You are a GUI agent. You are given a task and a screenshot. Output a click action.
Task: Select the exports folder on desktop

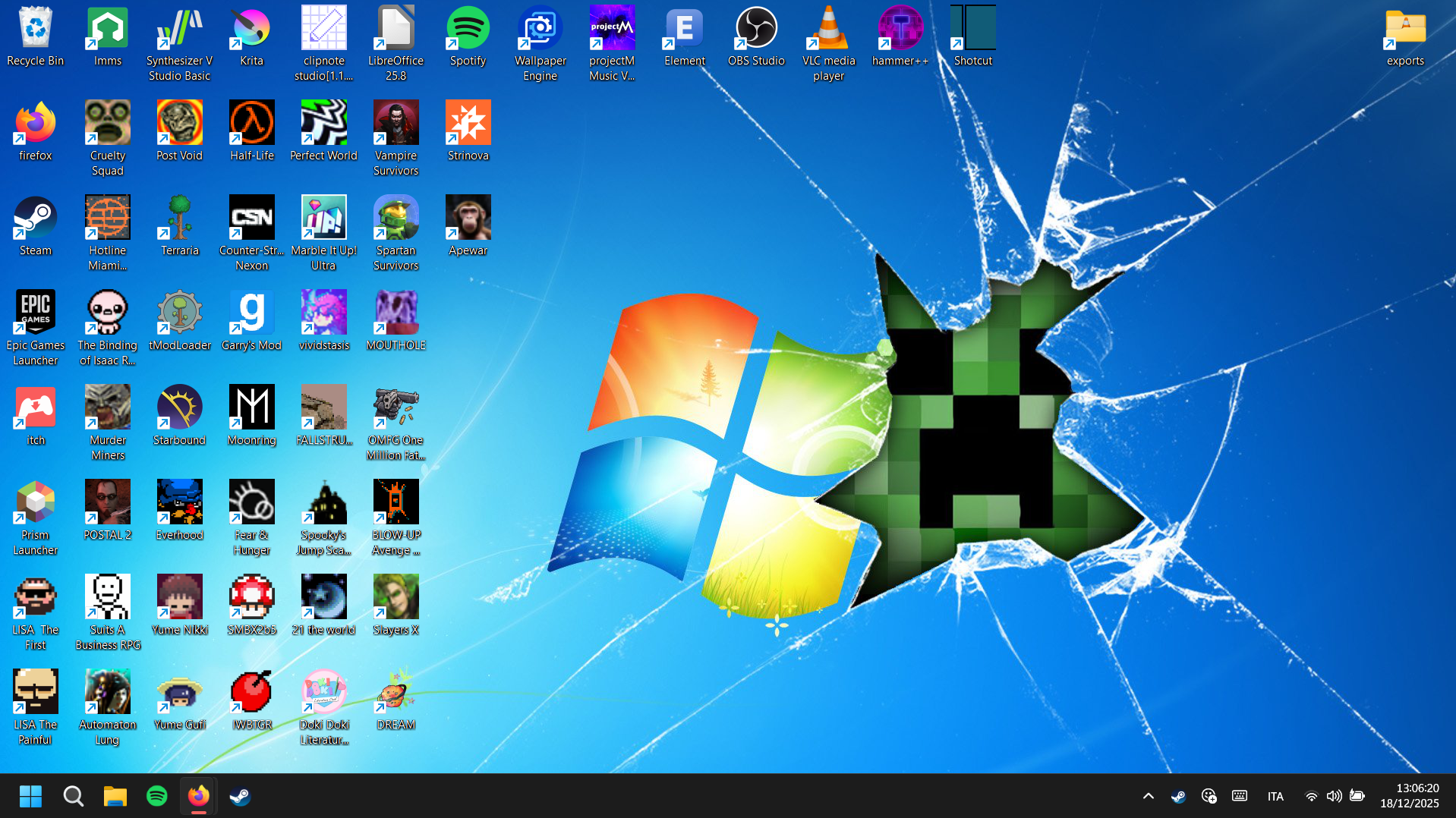click(1405, 37)
